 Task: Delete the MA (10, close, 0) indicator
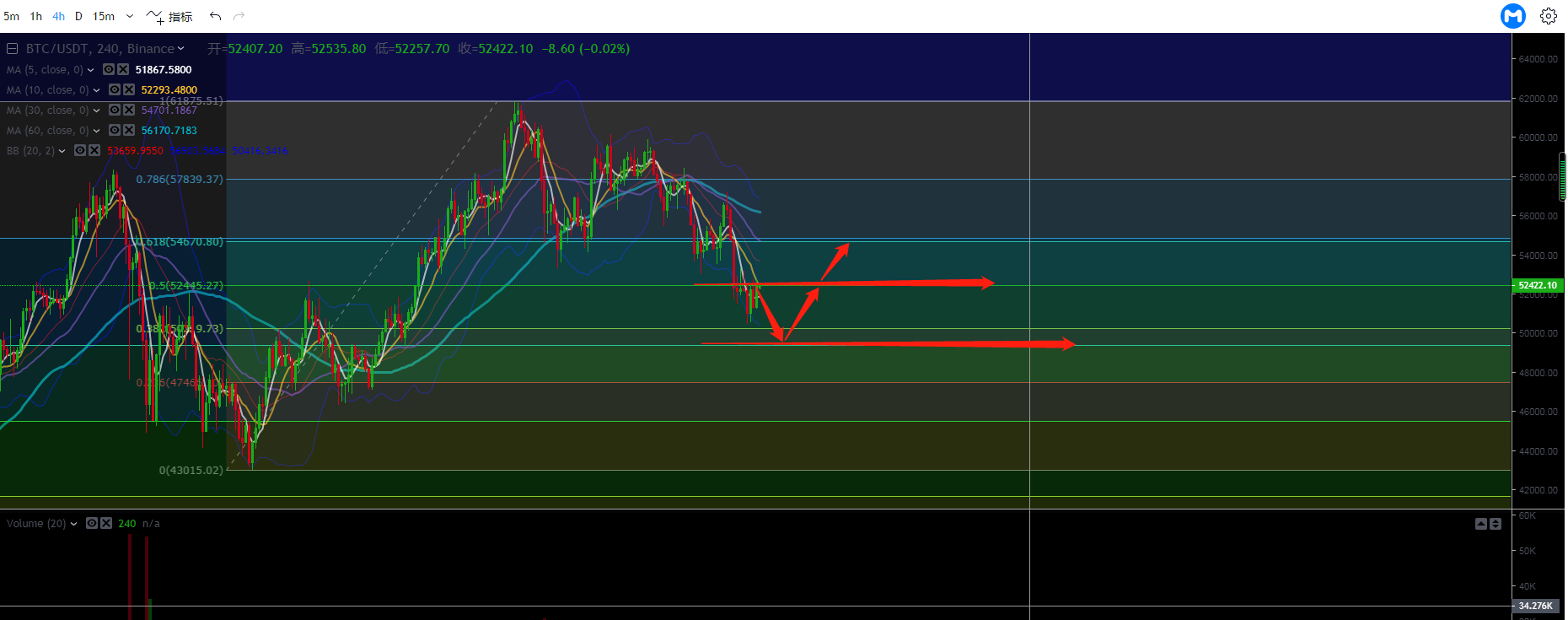[129, 89]
